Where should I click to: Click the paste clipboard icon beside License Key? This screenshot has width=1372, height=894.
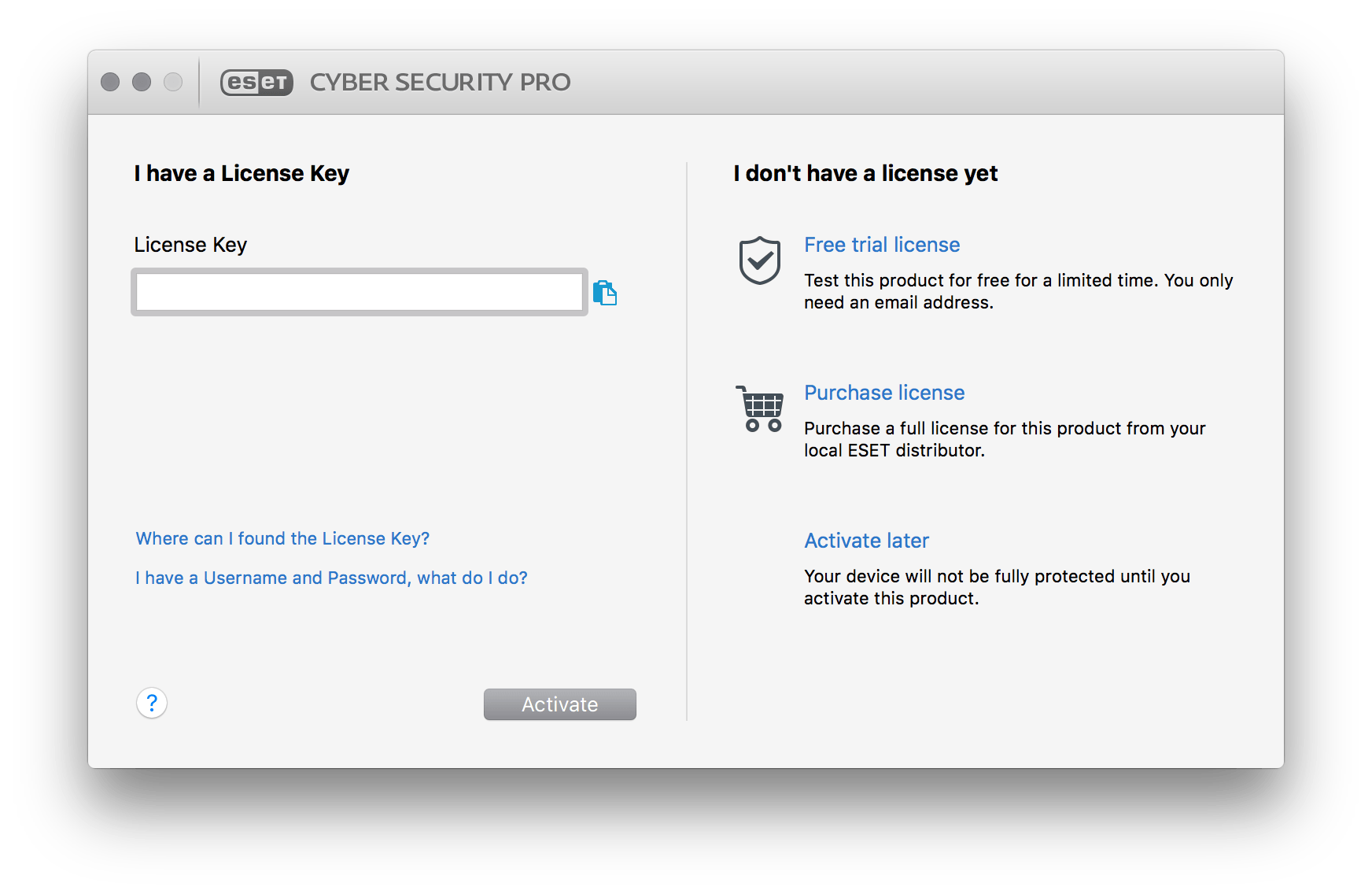tap(604, 293)
